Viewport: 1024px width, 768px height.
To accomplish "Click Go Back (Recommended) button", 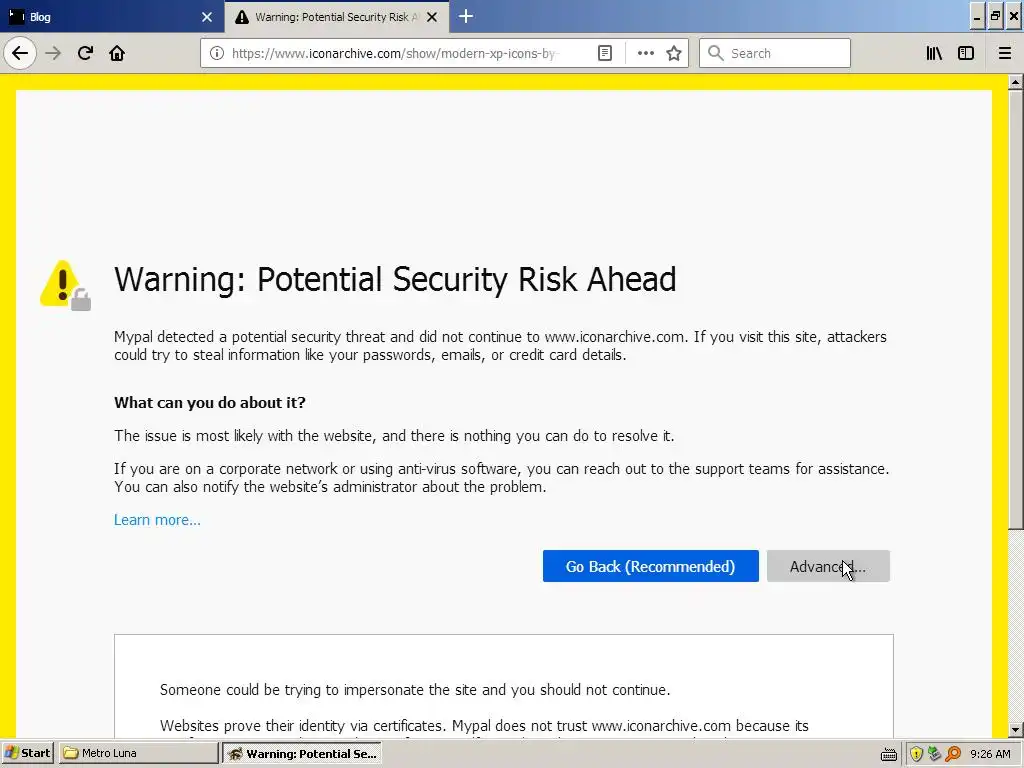I will pos(650,566).
